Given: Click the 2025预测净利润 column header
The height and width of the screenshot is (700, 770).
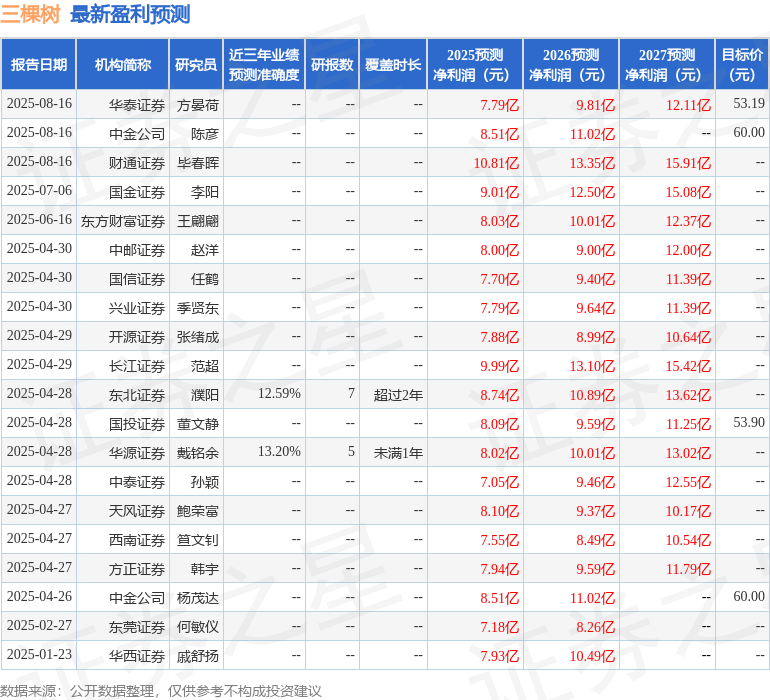Looking at the screenshot, I should (475, 65).
